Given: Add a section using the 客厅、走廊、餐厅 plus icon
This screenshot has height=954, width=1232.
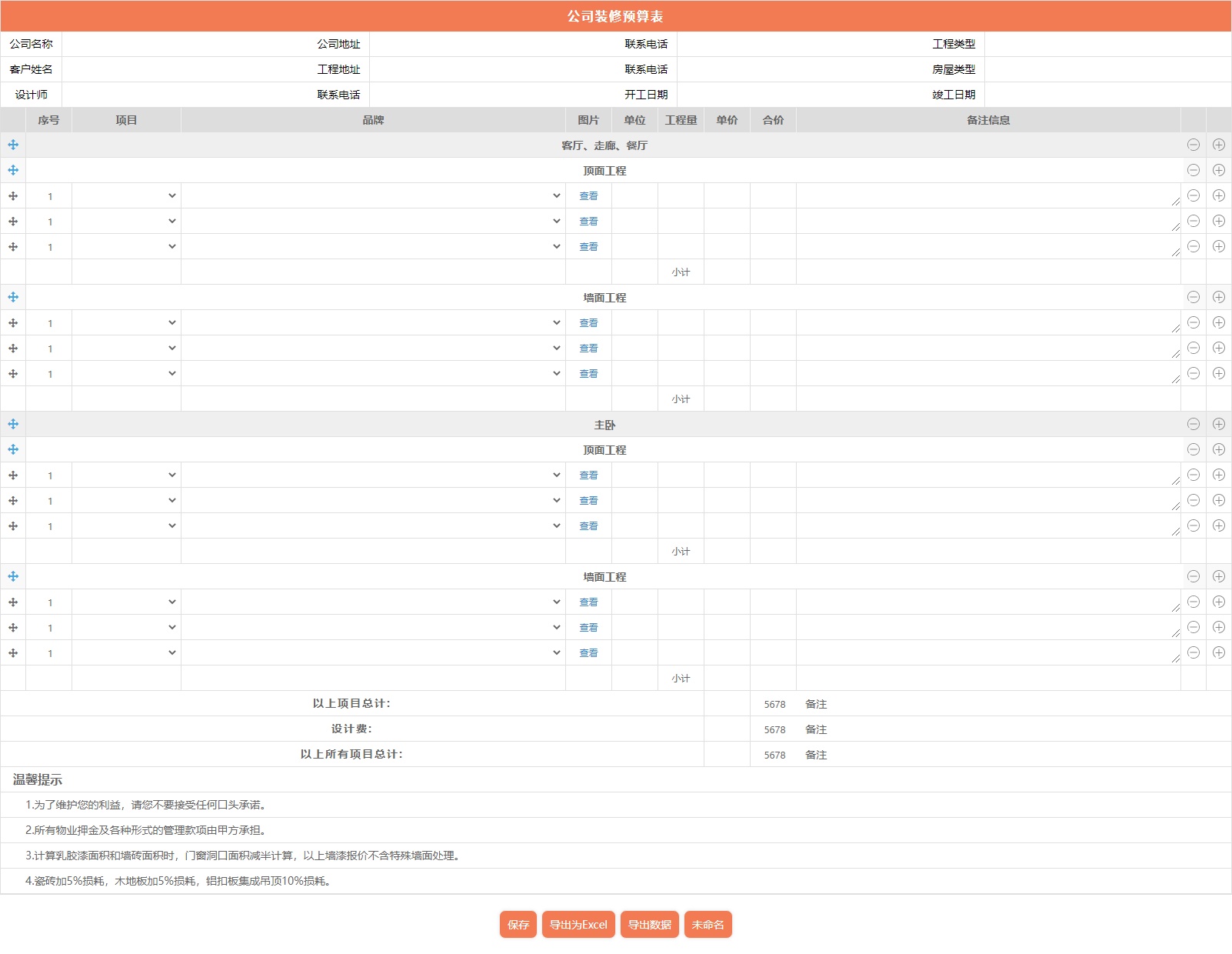Looking at the screenshot, I should [1219, 145].
